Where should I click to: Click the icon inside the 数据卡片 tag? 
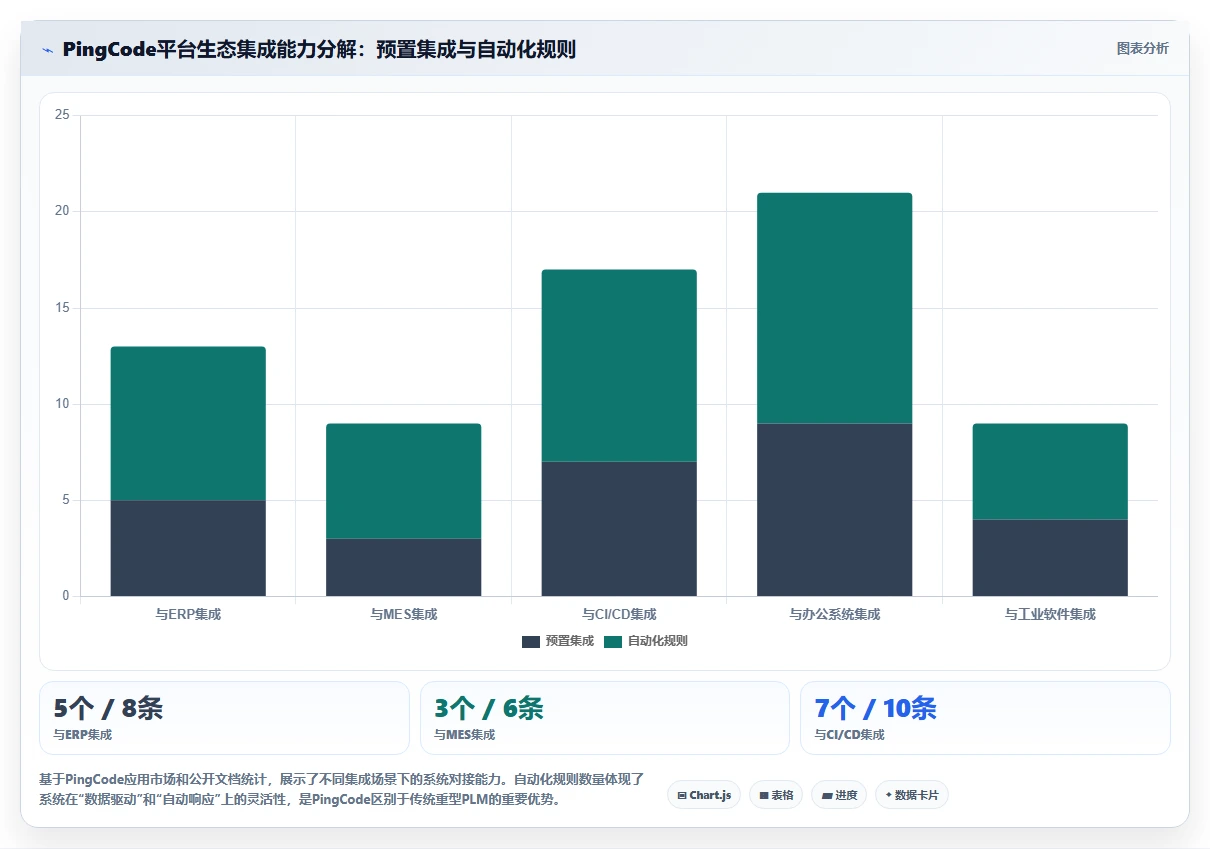click(888, 795)
